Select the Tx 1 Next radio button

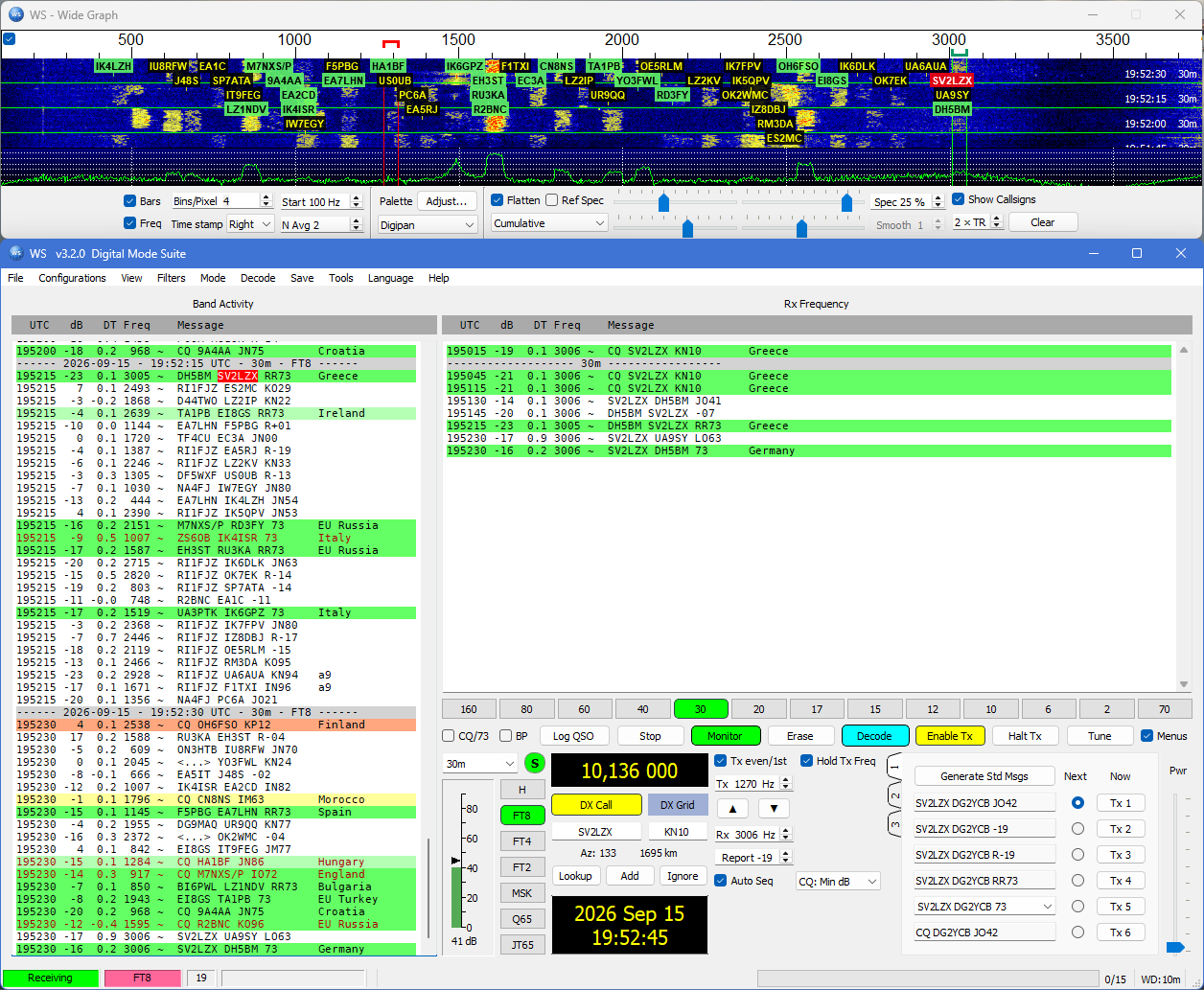[1077, 803]
